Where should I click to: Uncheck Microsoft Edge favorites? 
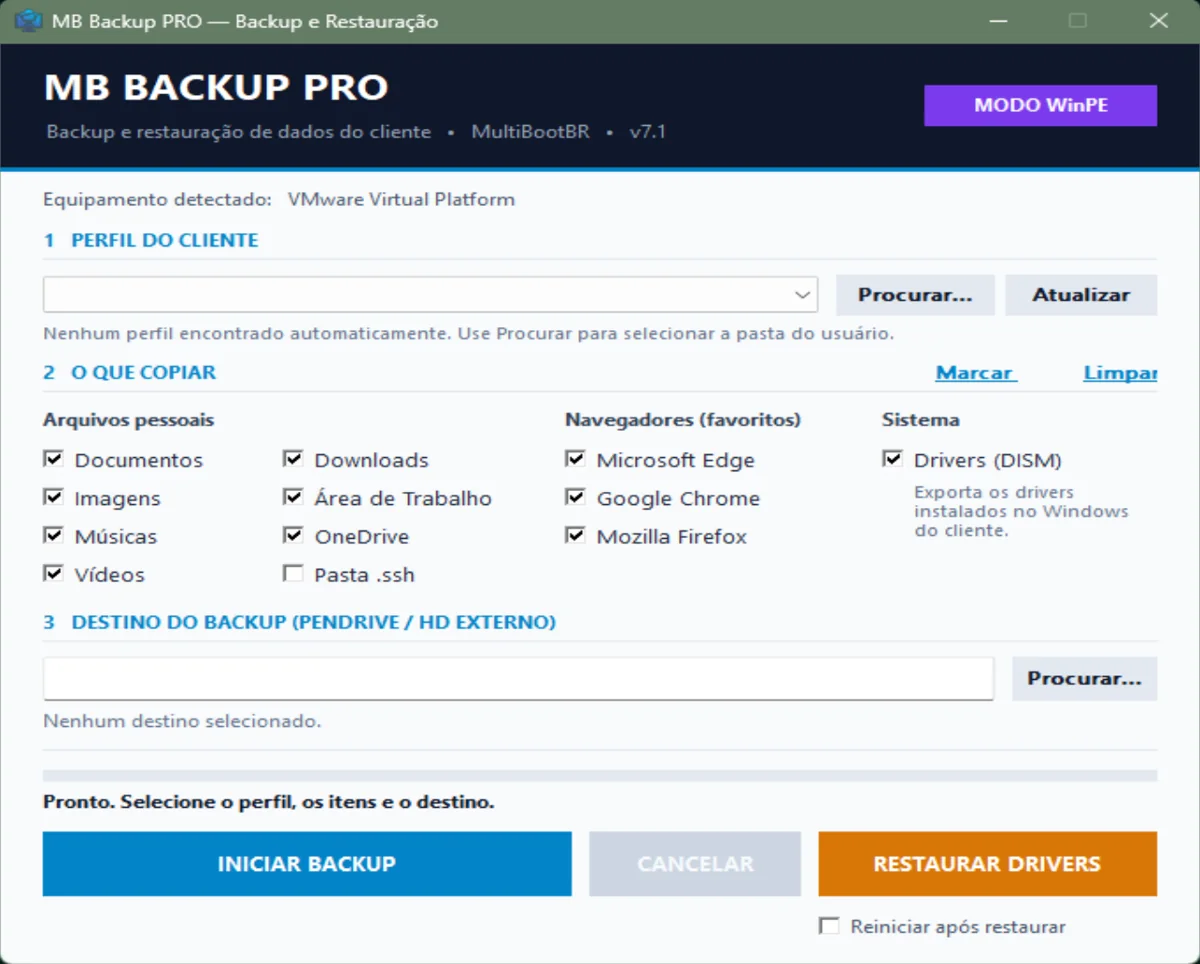point(575,459)
